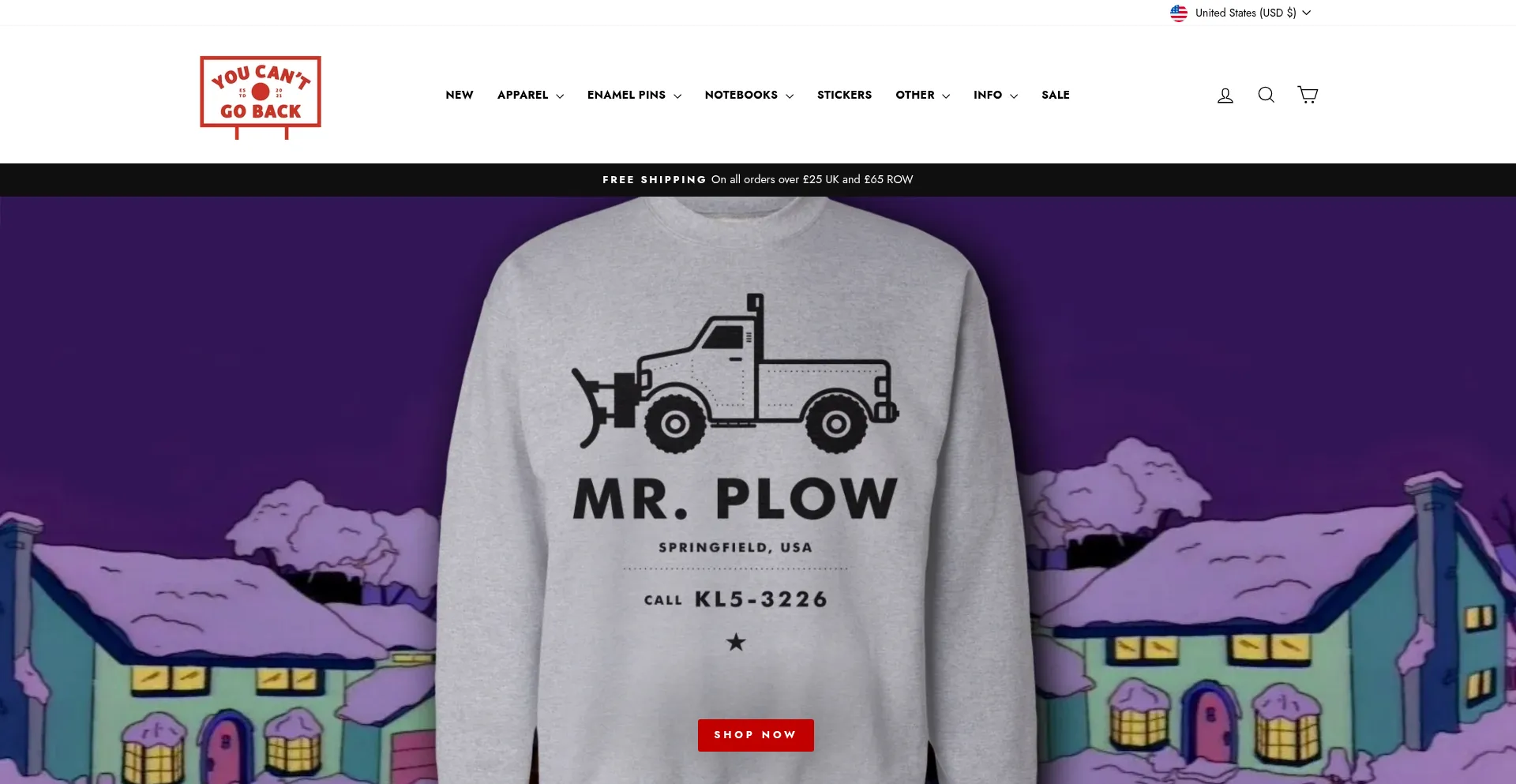Open the Other menu dropdown
This screenshot has height=784, width=1516.
coord(922,95)
